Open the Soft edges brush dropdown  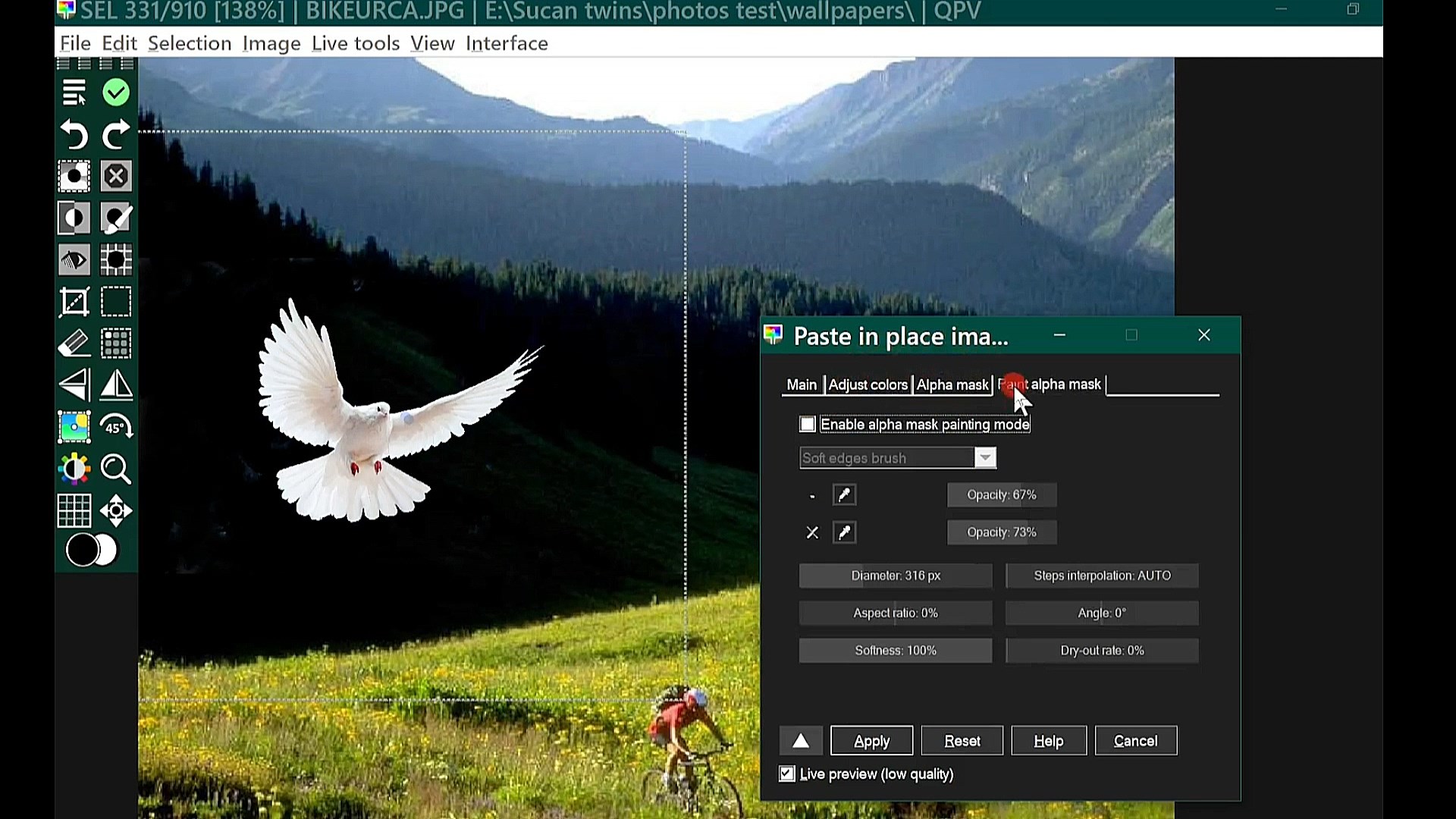(x=984, y=458)
